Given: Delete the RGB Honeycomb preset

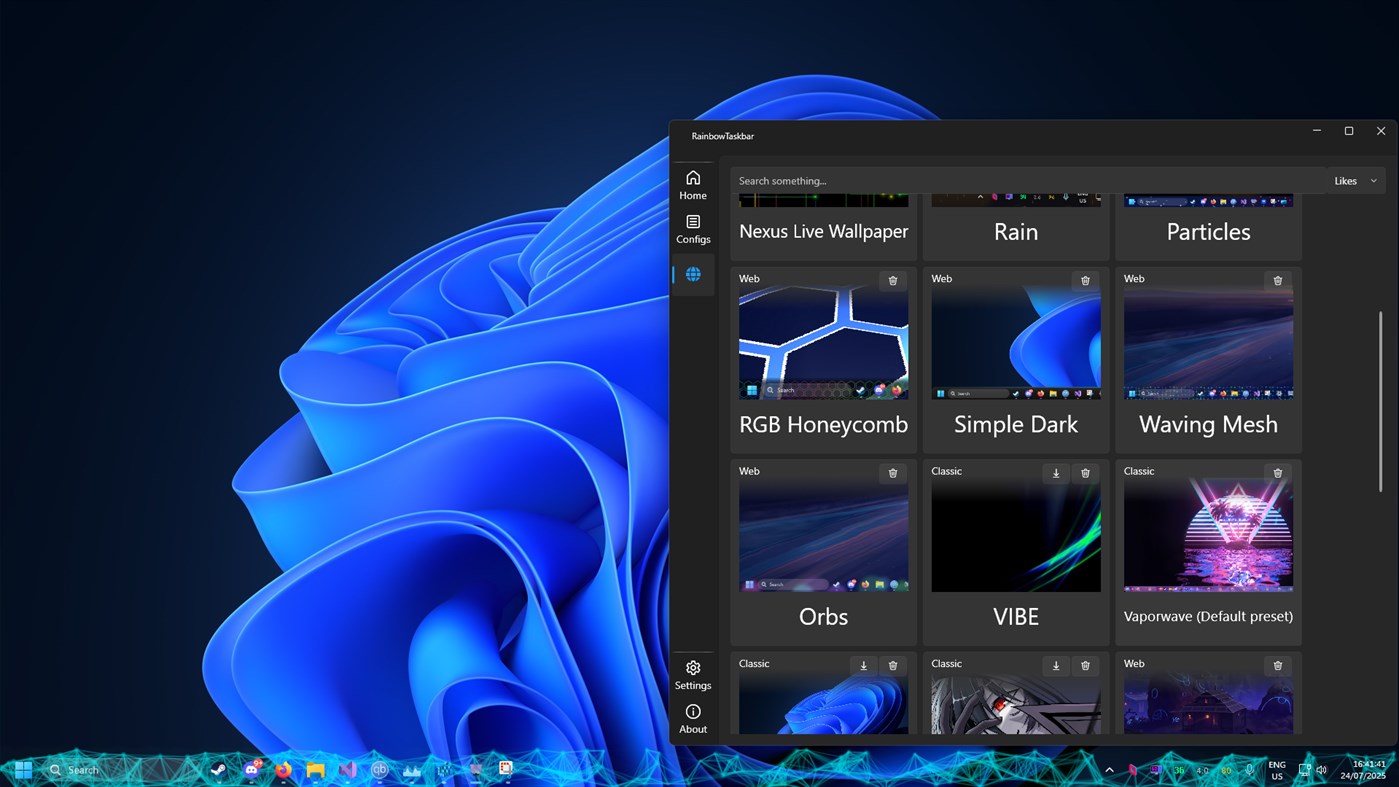Looking at the screenshot, I should [893, 280].
